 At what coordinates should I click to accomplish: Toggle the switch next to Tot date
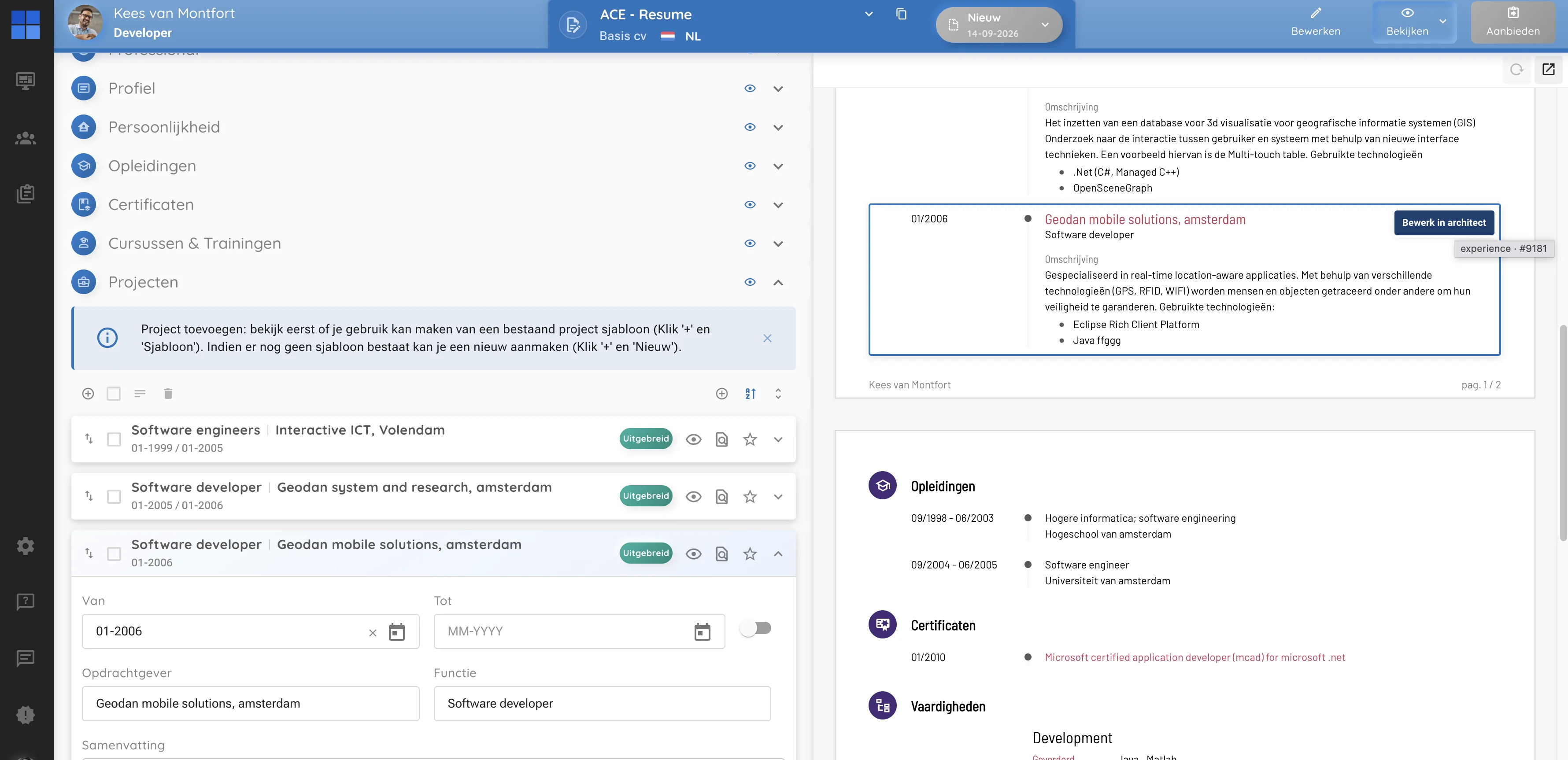pyautogui.click(x=756, y=628)
